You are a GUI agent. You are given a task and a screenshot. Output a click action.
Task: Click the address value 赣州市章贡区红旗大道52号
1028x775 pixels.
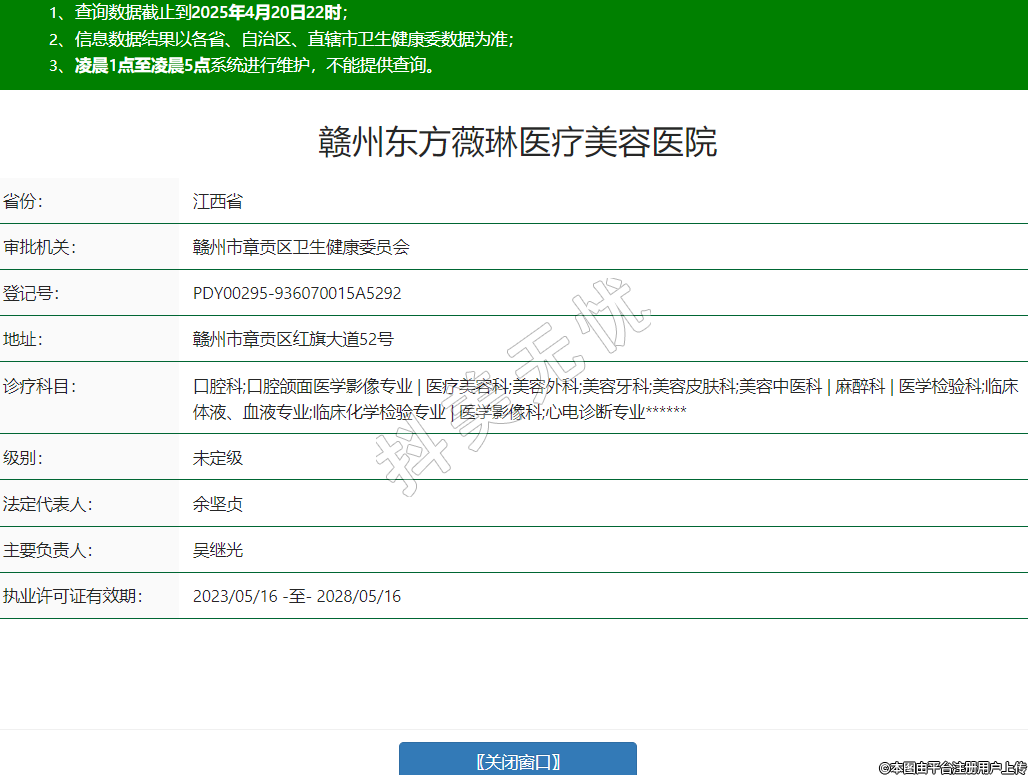click(x=293, y=339)
